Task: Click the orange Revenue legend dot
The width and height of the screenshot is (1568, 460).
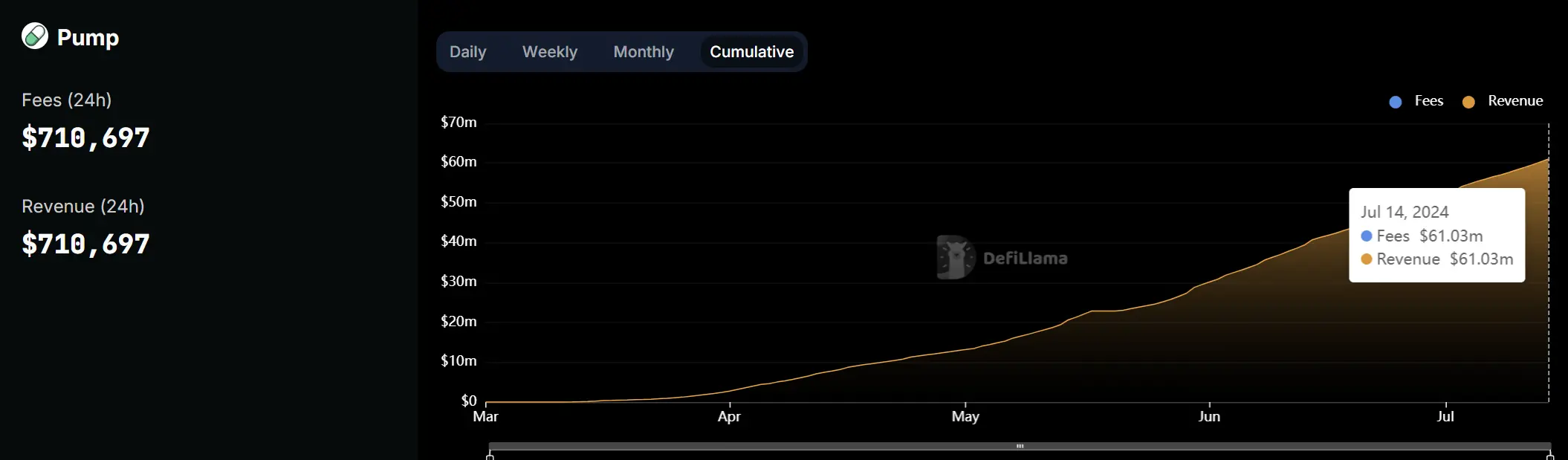Action: (1468, 102)
